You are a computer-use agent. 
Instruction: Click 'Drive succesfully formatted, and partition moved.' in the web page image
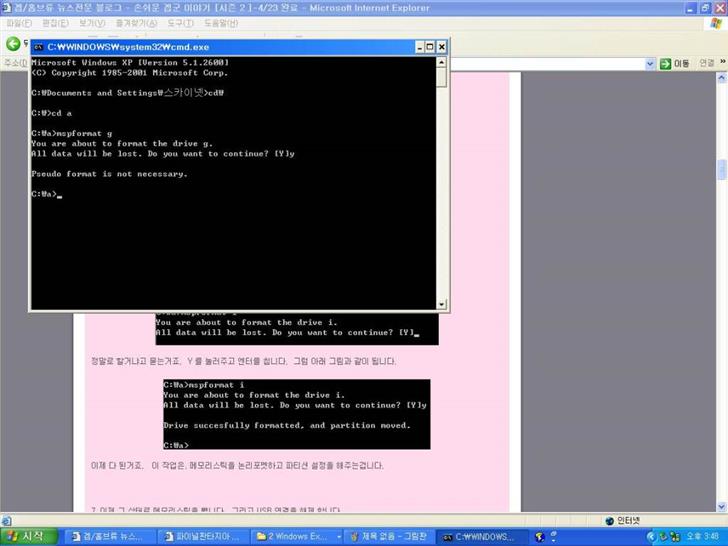coord(287,425)
